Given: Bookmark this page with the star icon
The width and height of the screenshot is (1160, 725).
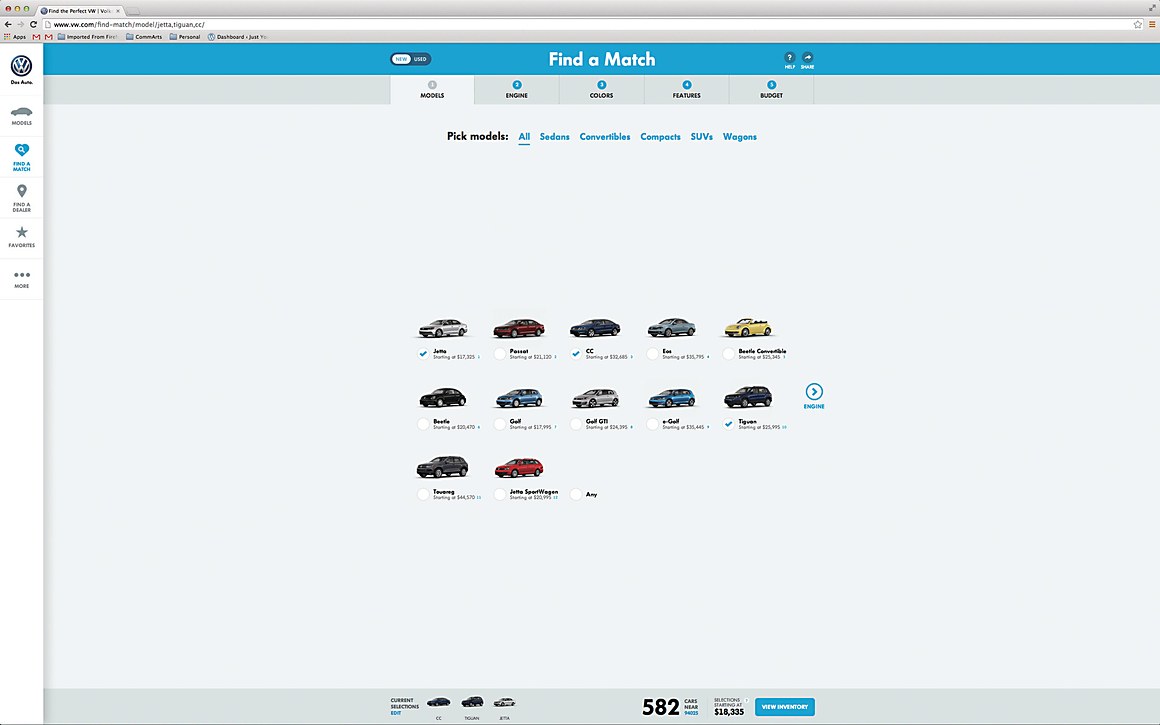Looking at the screenshot, I should (x=1138, y=24).
